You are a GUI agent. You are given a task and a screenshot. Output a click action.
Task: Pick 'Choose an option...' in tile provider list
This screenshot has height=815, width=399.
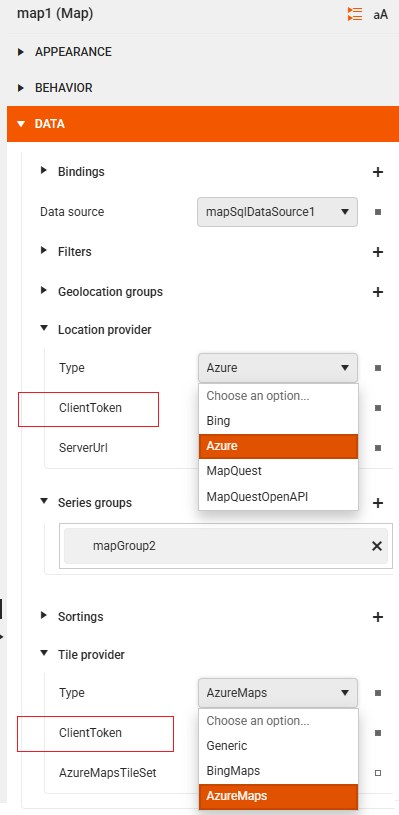(278, 721)
